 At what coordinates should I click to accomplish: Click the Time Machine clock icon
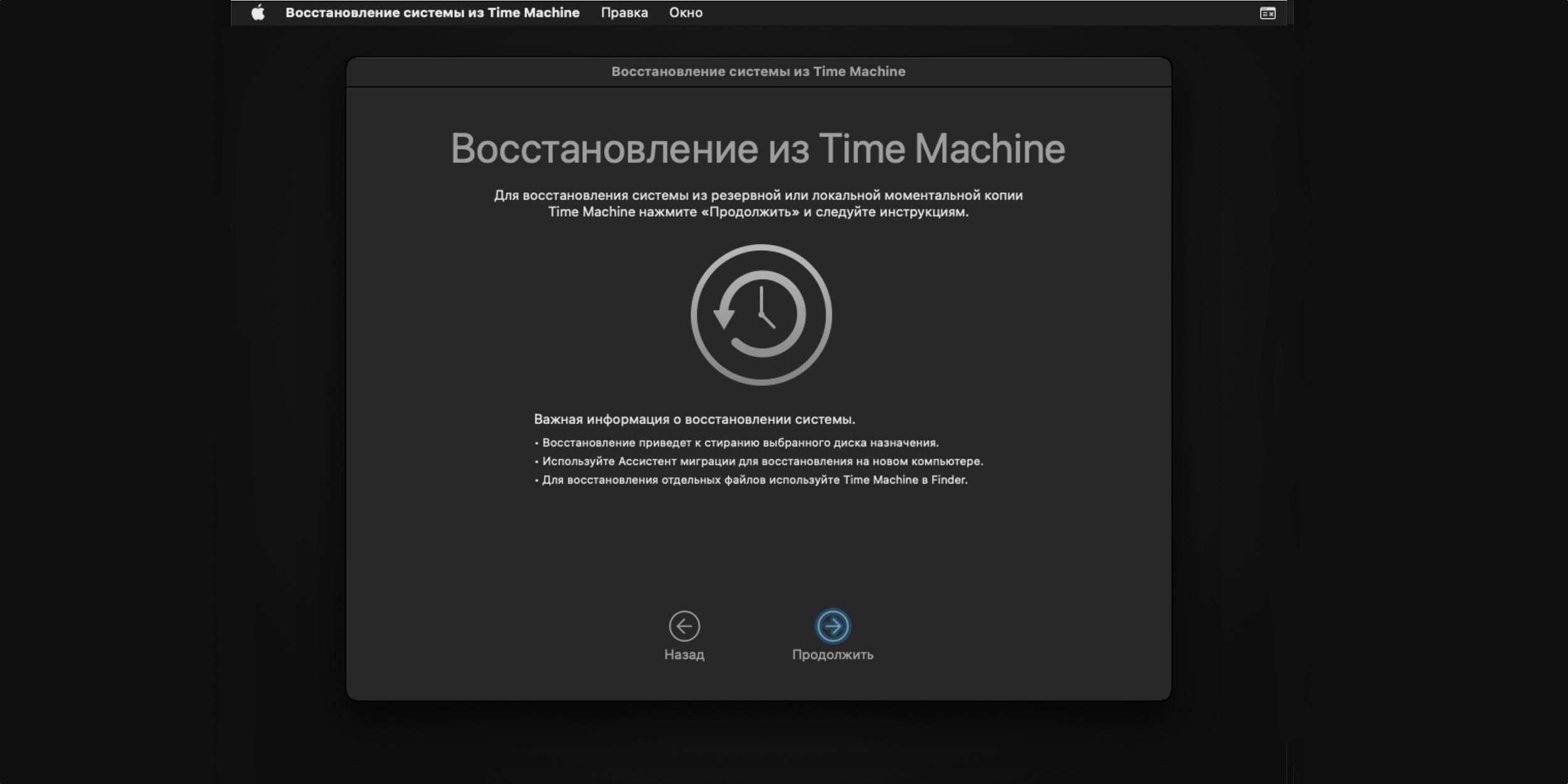click(761, 315)
